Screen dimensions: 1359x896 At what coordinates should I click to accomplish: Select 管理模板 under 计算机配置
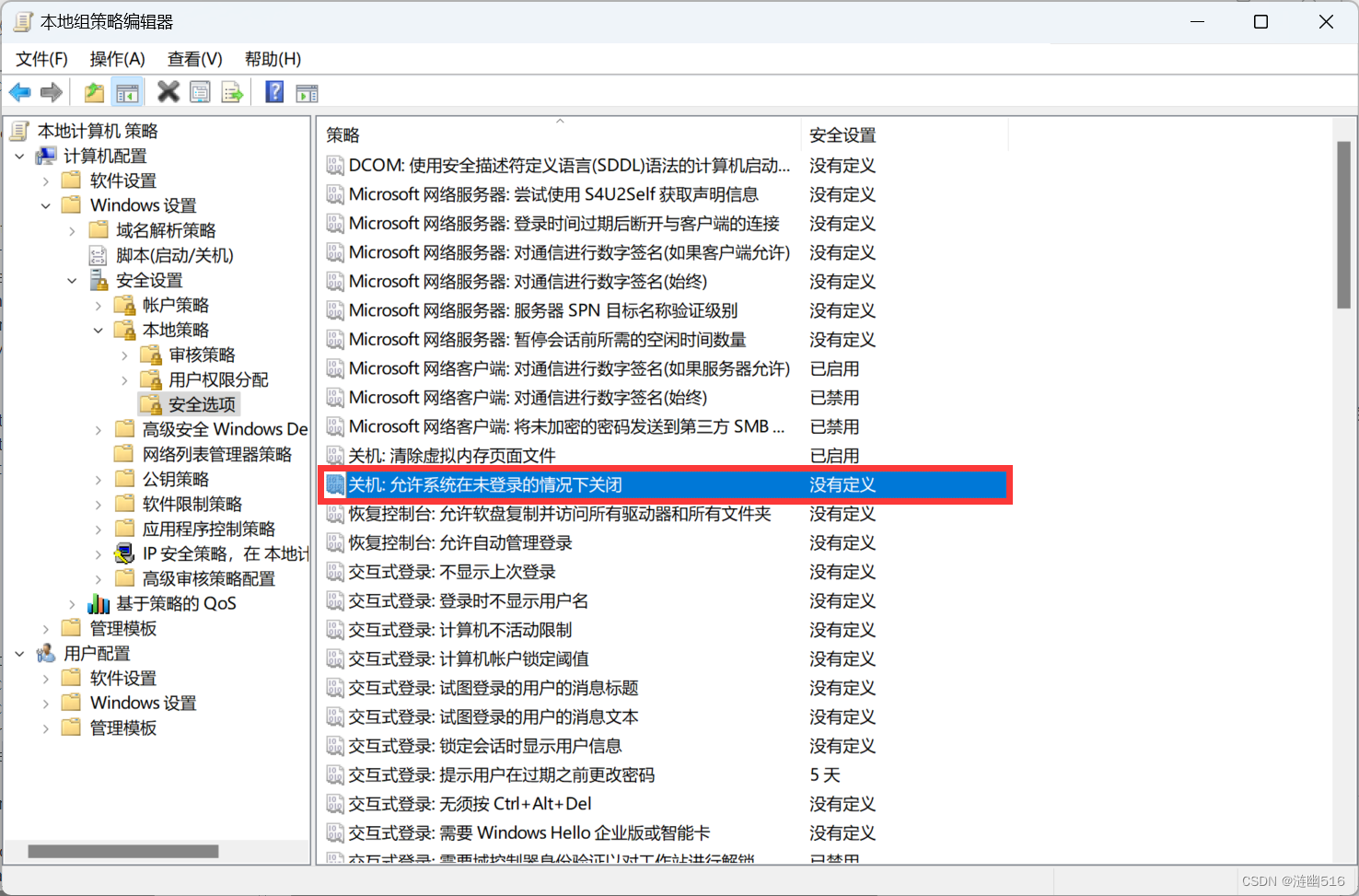[x=123, y=628]
